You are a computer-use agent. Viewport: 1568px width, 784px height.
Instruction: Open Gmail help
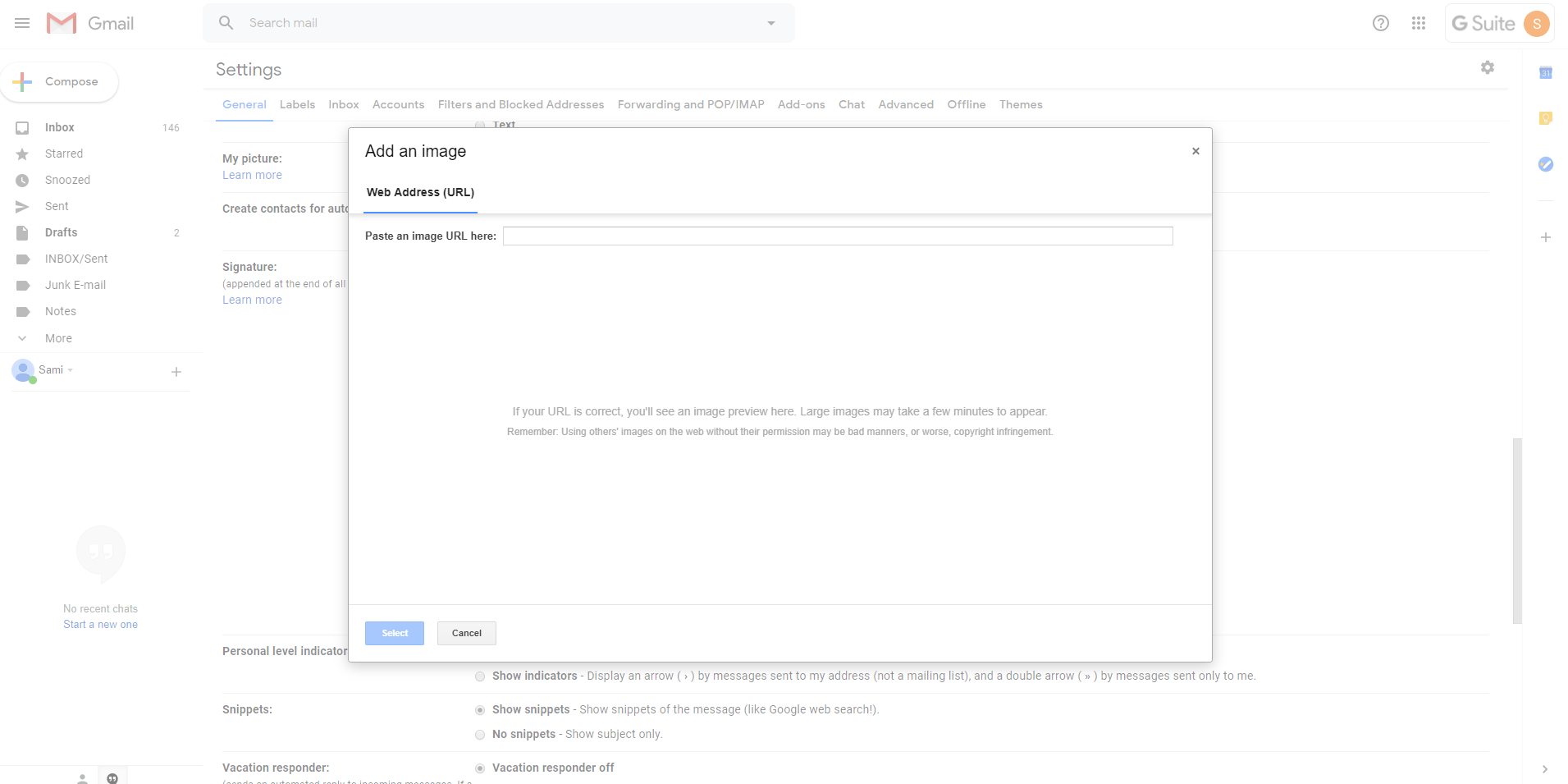(x=1380, y=23)
